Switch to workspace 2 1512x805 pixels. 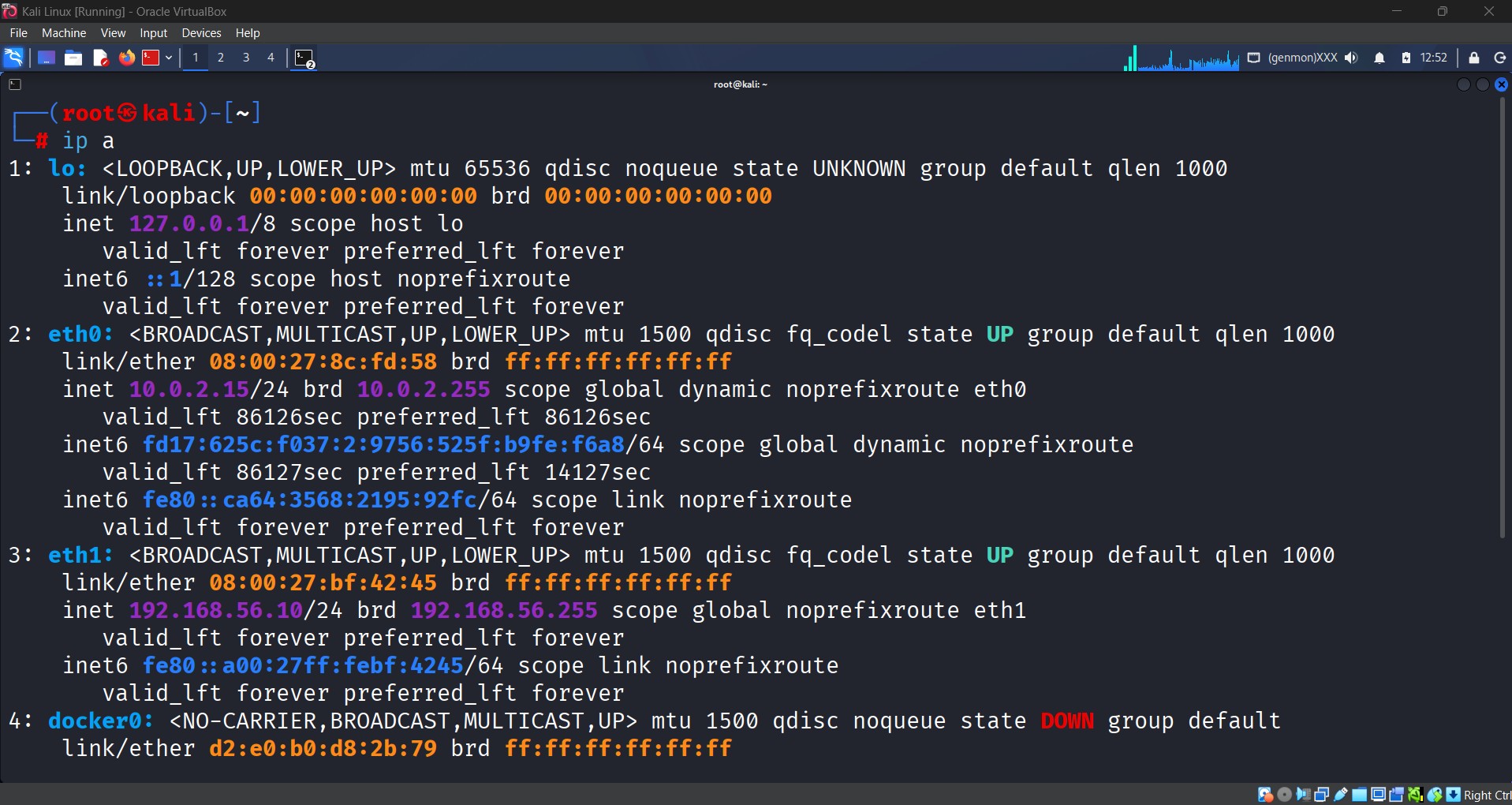point(221,58)
